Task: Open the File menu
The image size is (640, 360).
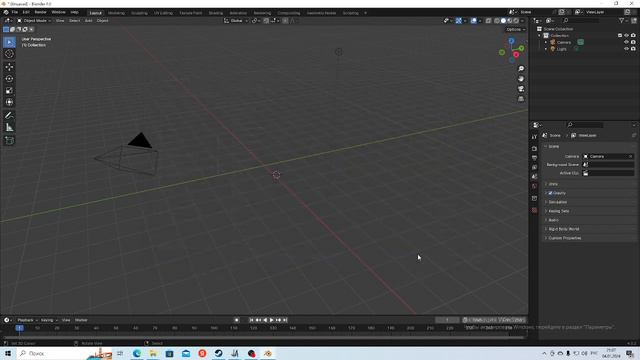Action: coord(15,12)
